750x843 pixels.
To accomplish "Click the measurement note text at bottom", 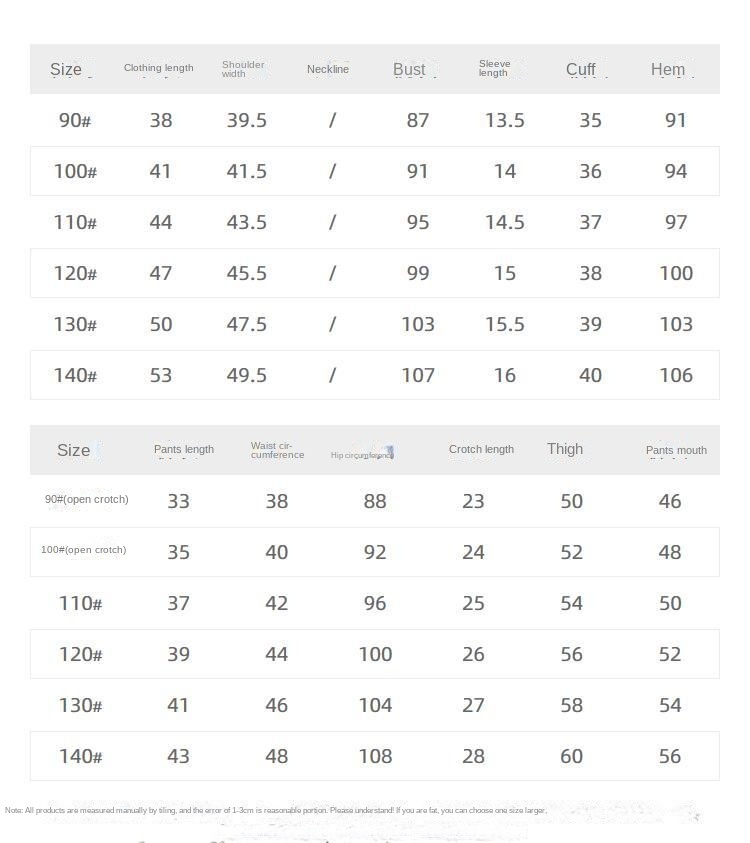I will (x=276, y=810).
